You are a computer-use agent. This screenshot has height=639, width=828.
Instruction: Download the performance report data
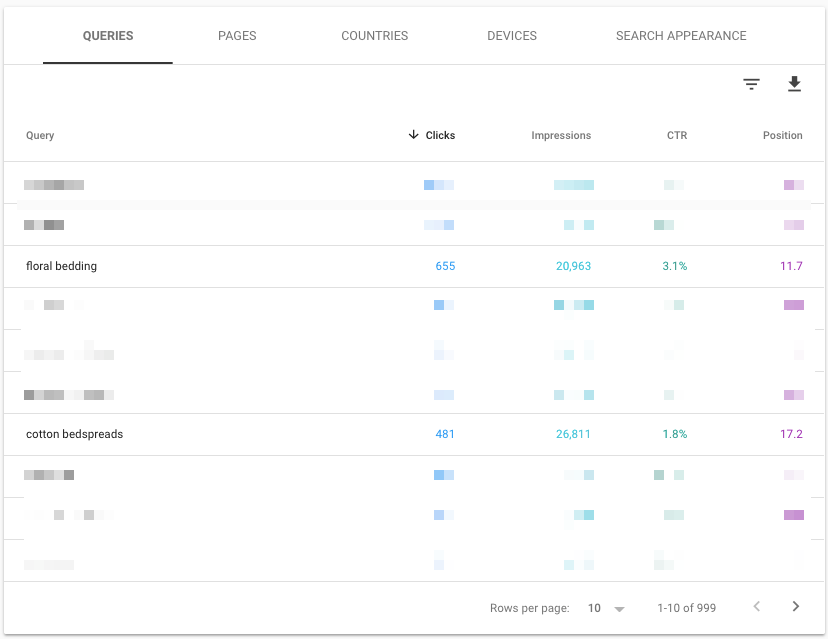[x=795, y=84]
